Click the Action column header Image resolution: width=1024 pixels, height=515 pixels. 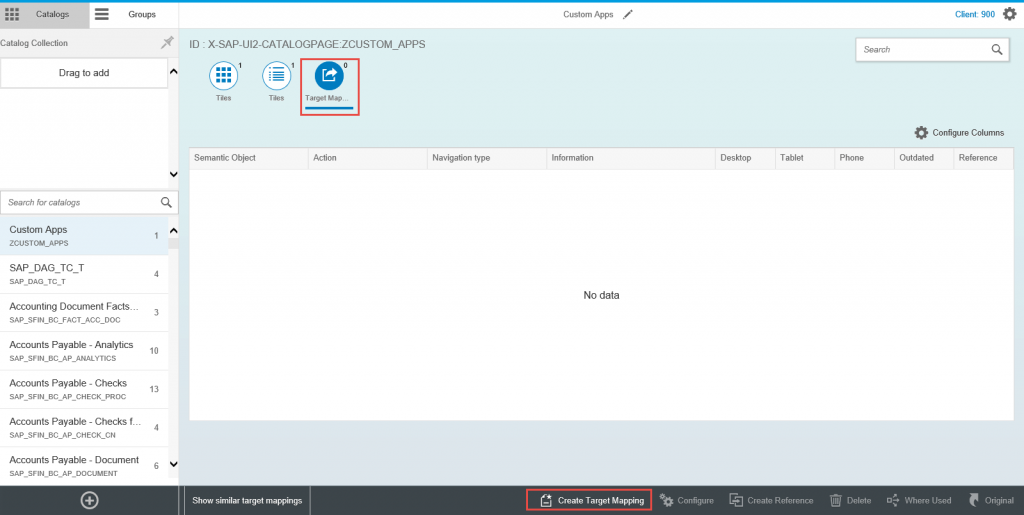(x=368, y=158)
